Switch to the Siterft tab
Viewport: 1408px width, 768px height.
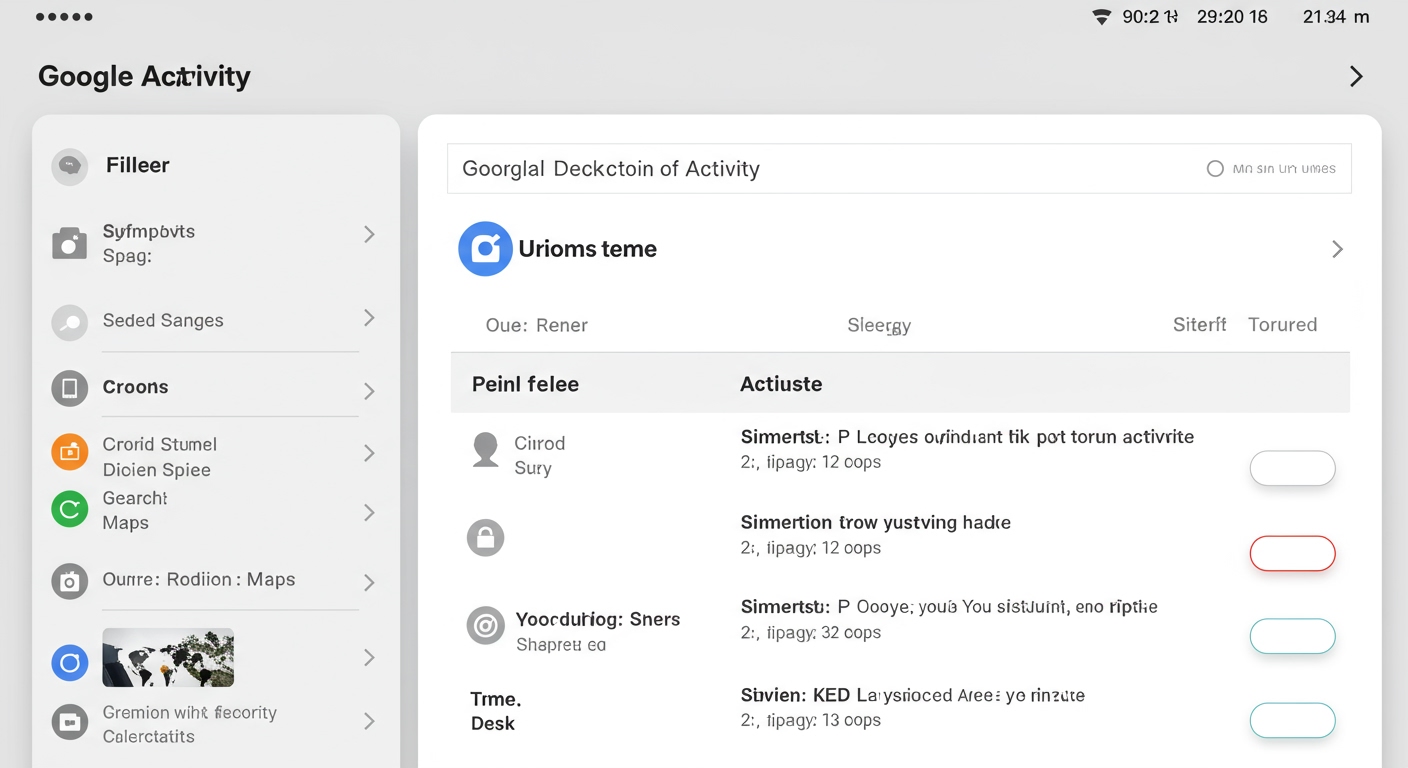pos(1199,324)
